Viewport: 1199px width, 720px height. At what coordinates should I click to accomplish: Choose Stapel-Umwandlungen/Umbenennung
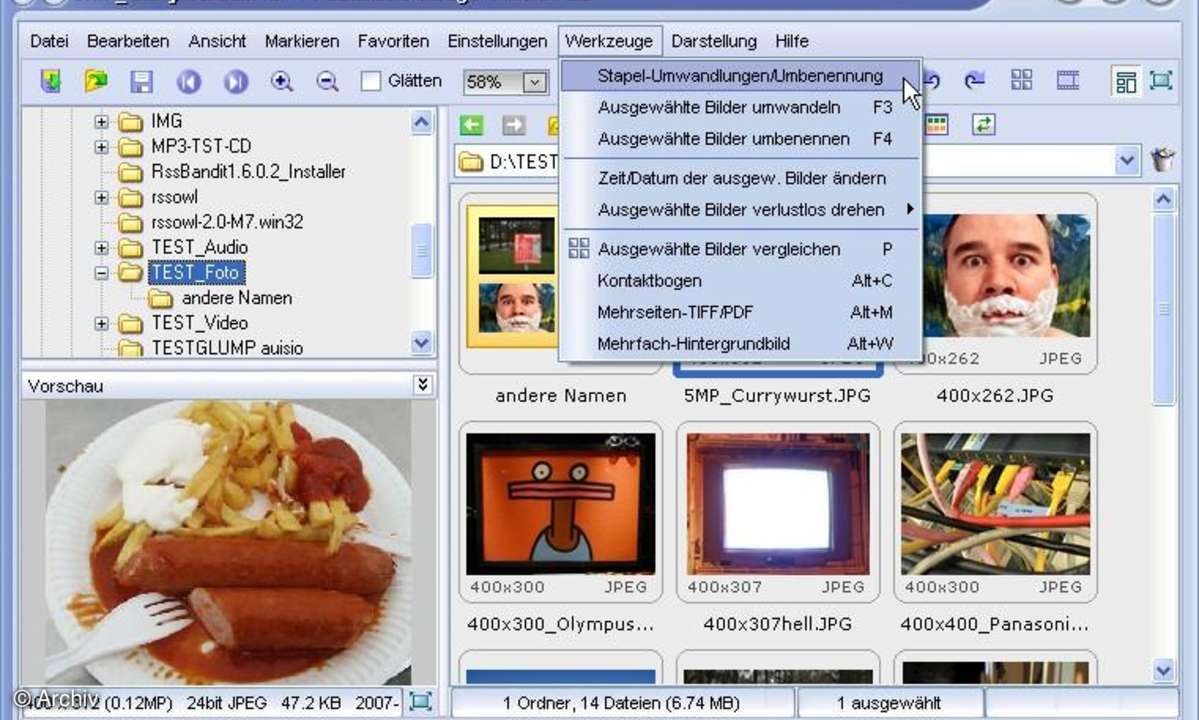point(740,76)
